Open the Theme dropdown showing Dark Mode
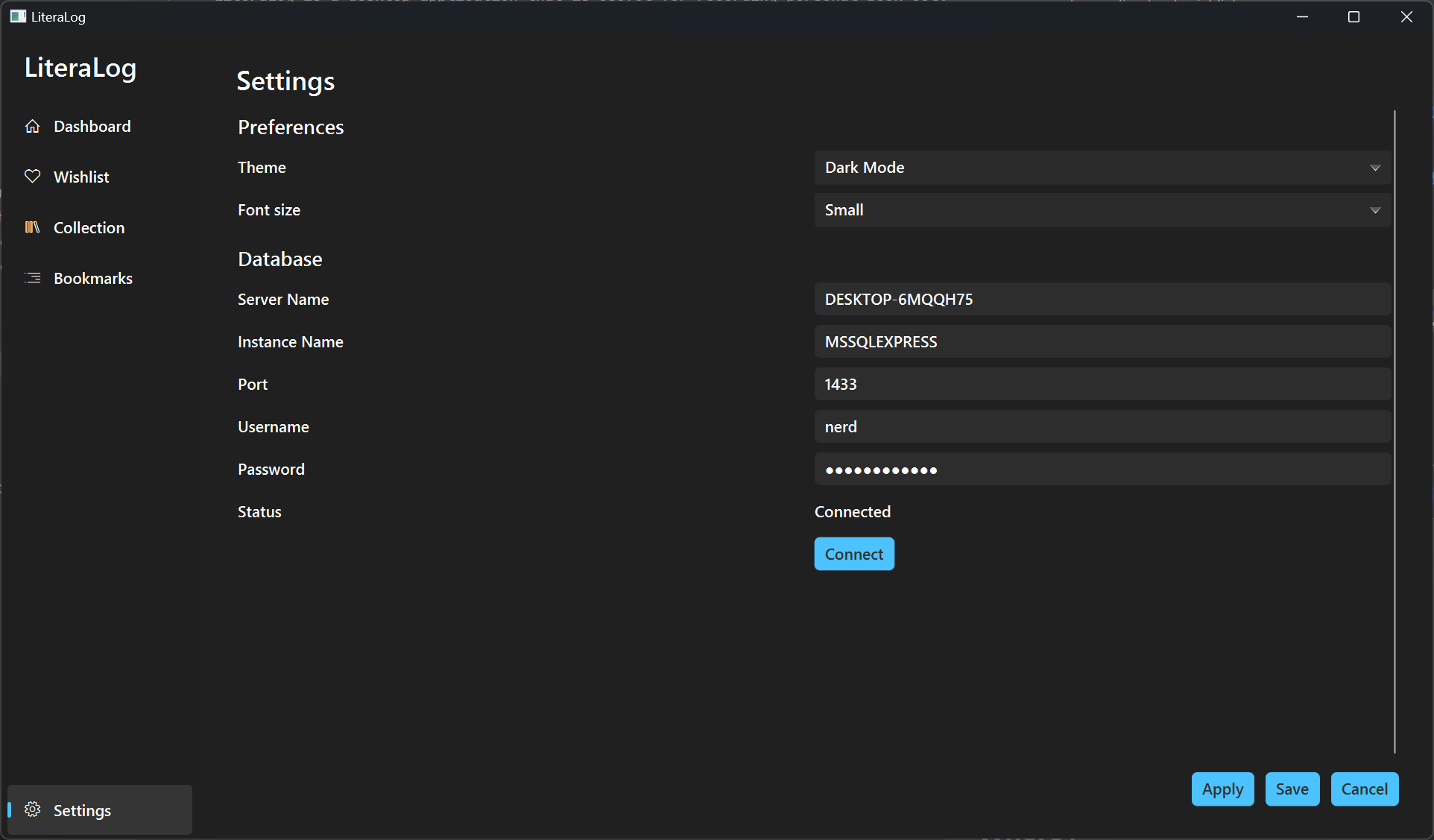This screenshot has width=1434, height=840. click(x=1102, y=168)
